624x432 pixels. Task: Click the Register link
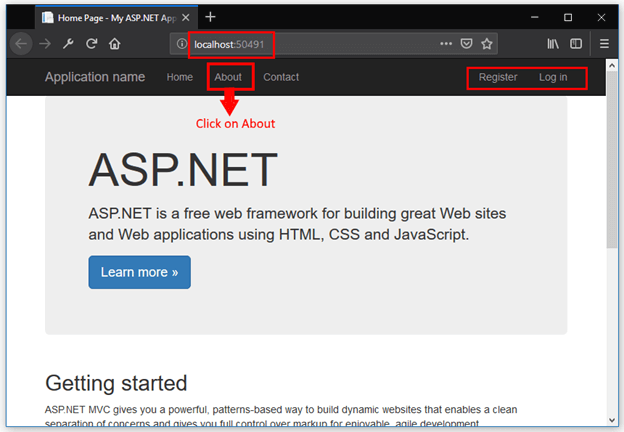click(498, 77)
